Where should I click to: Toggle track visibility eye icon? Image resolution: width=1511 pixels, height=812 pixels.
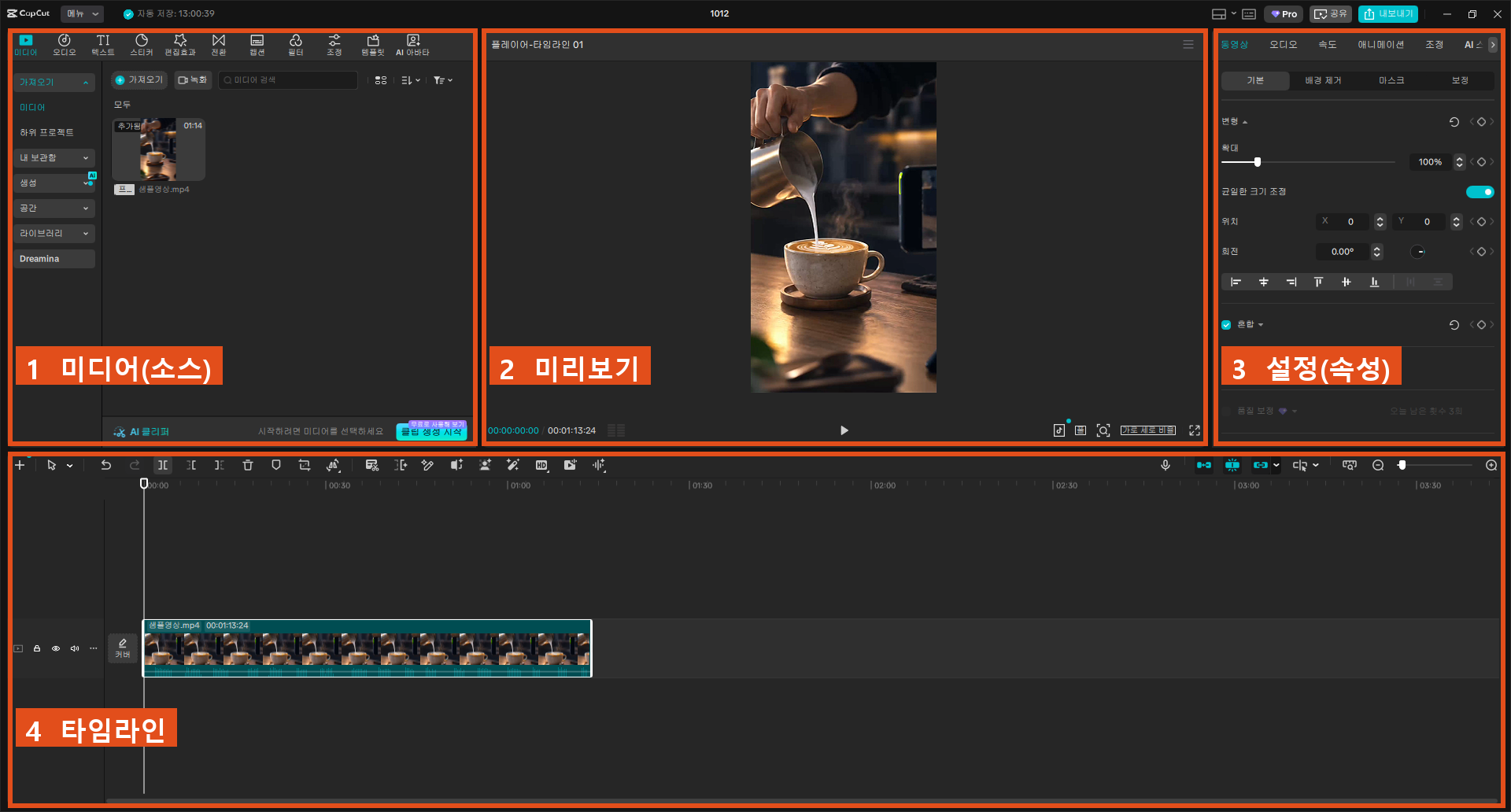[x=56, y=648]
